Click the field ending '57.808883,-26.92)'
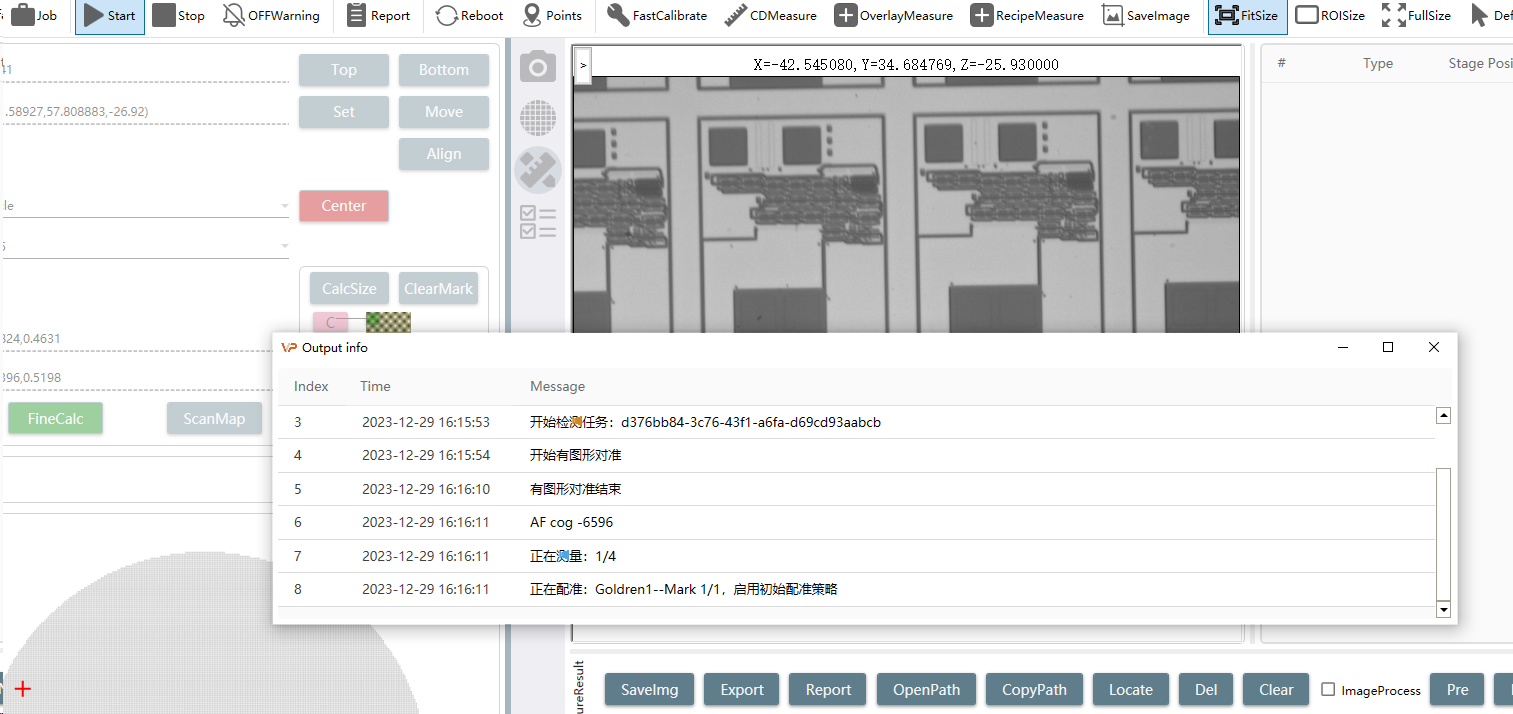This screenshot has height=714, width=1513. pos(146,112)
